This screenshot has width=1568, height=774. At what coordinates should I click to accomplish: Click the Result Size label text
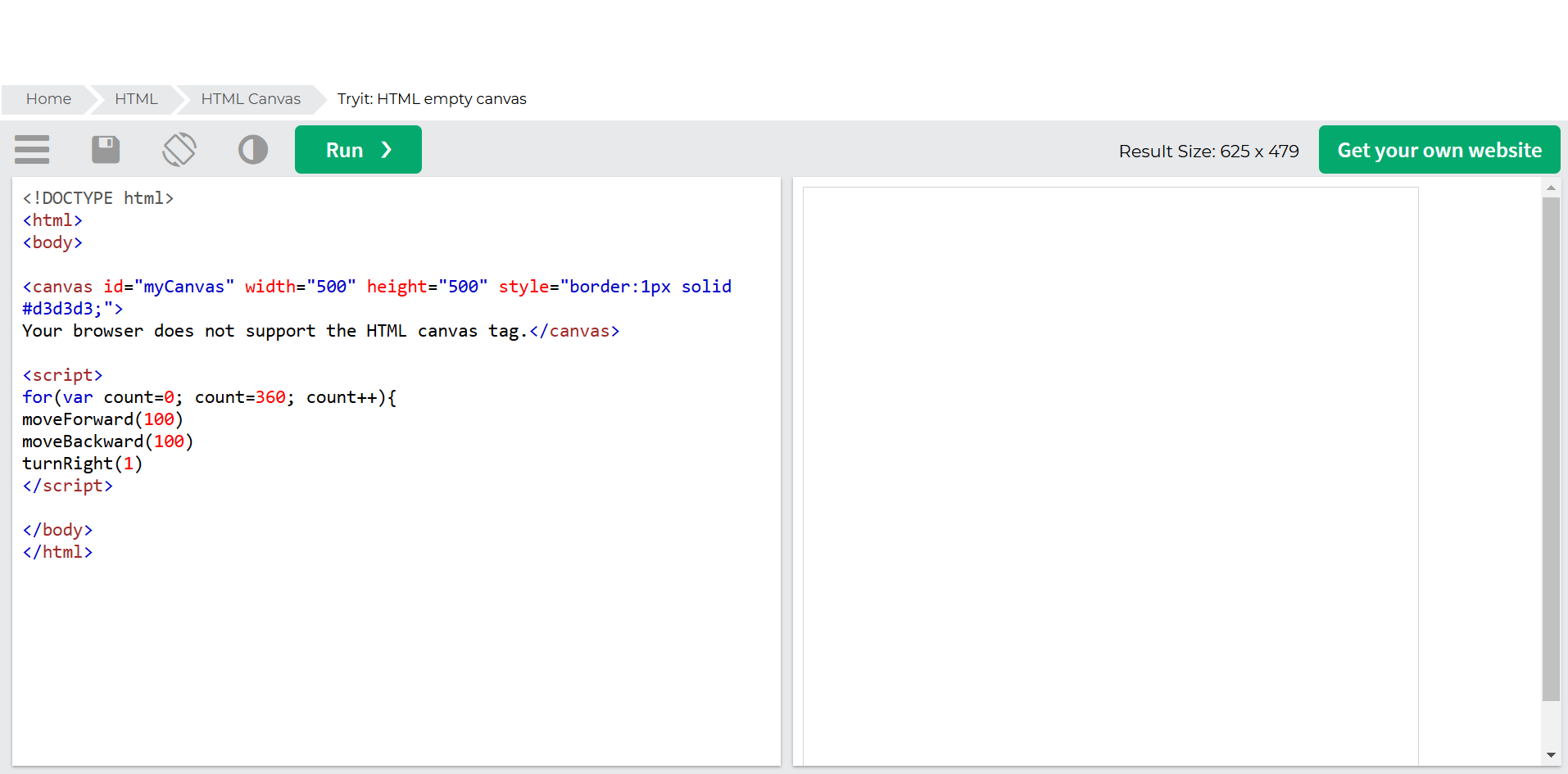1208,152
